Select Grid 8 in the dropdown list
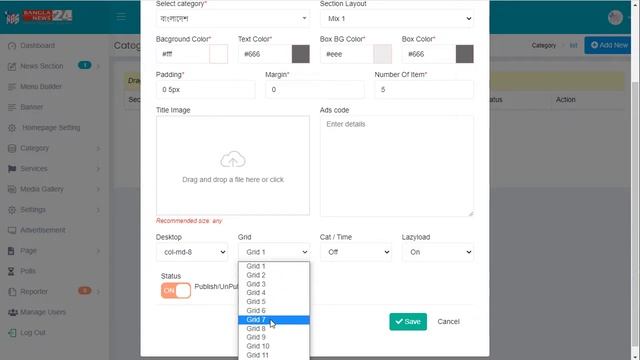 tap(274, 329)
